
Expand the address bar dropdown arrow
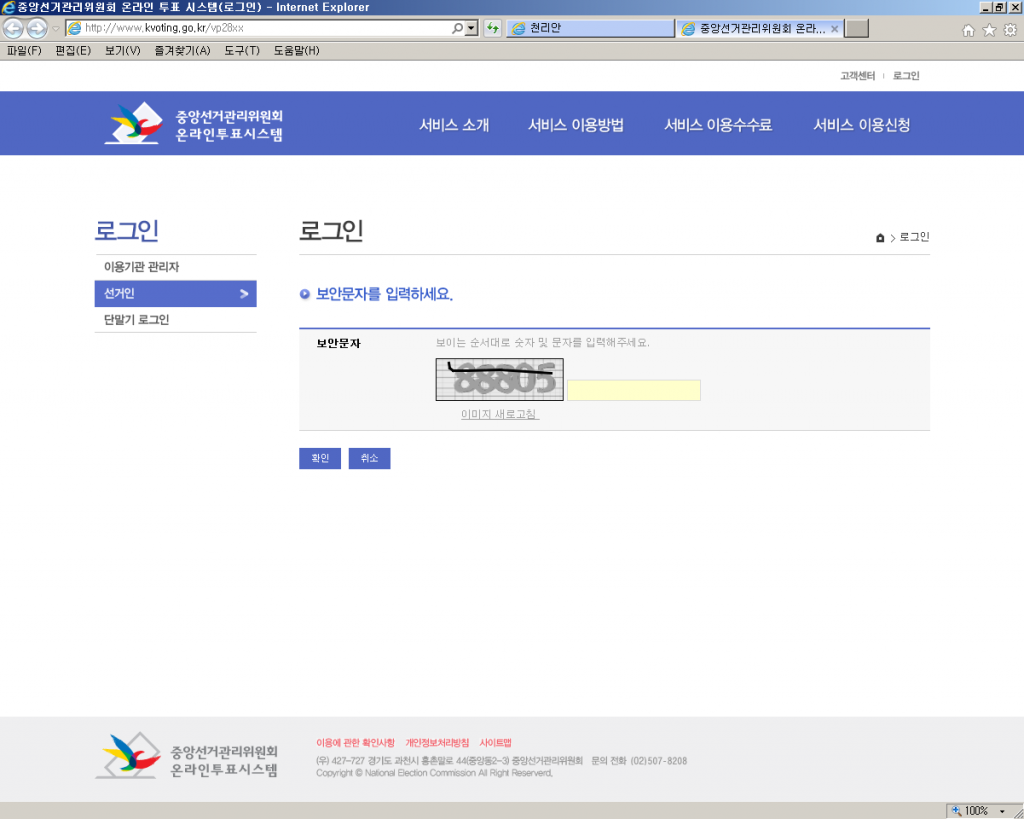[x=472, y=28]
